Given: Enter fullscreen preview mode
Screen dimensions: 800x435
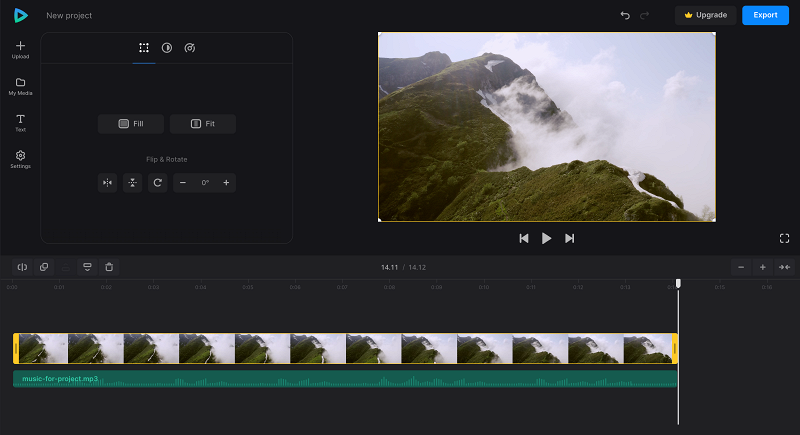Looking at the screenshot, I should click(785, 238).
